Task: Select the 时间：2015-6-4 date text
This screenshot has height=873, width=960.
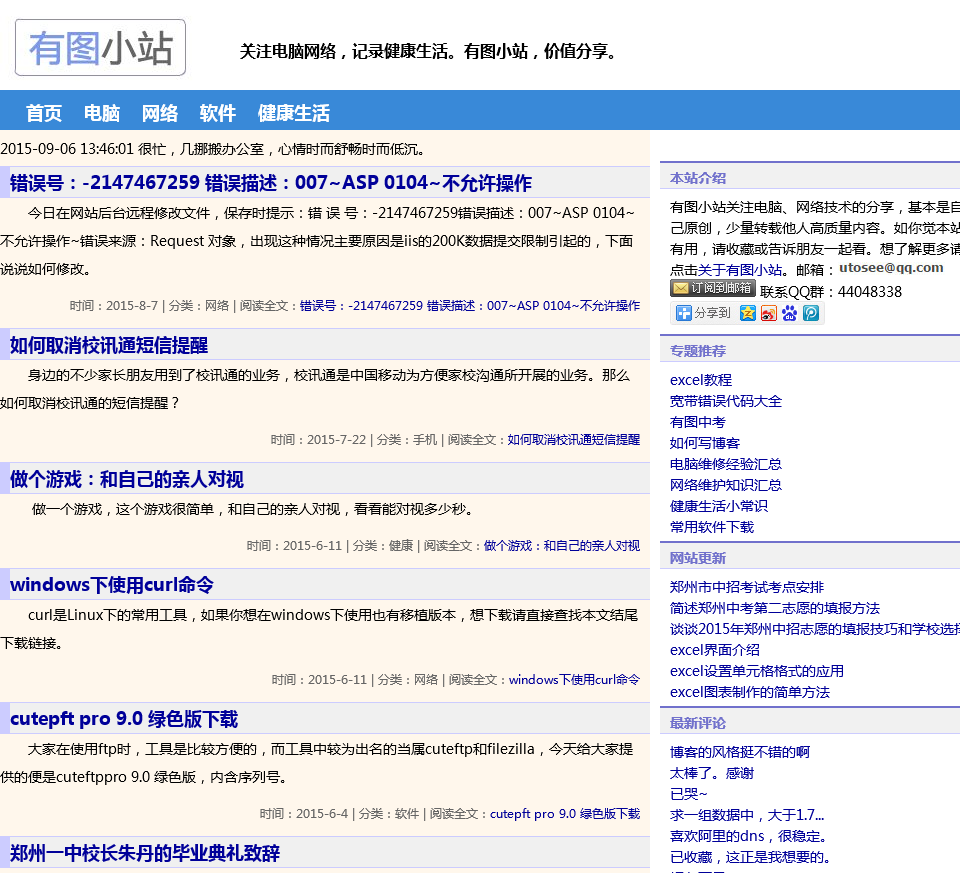Action: pos(304,814)
